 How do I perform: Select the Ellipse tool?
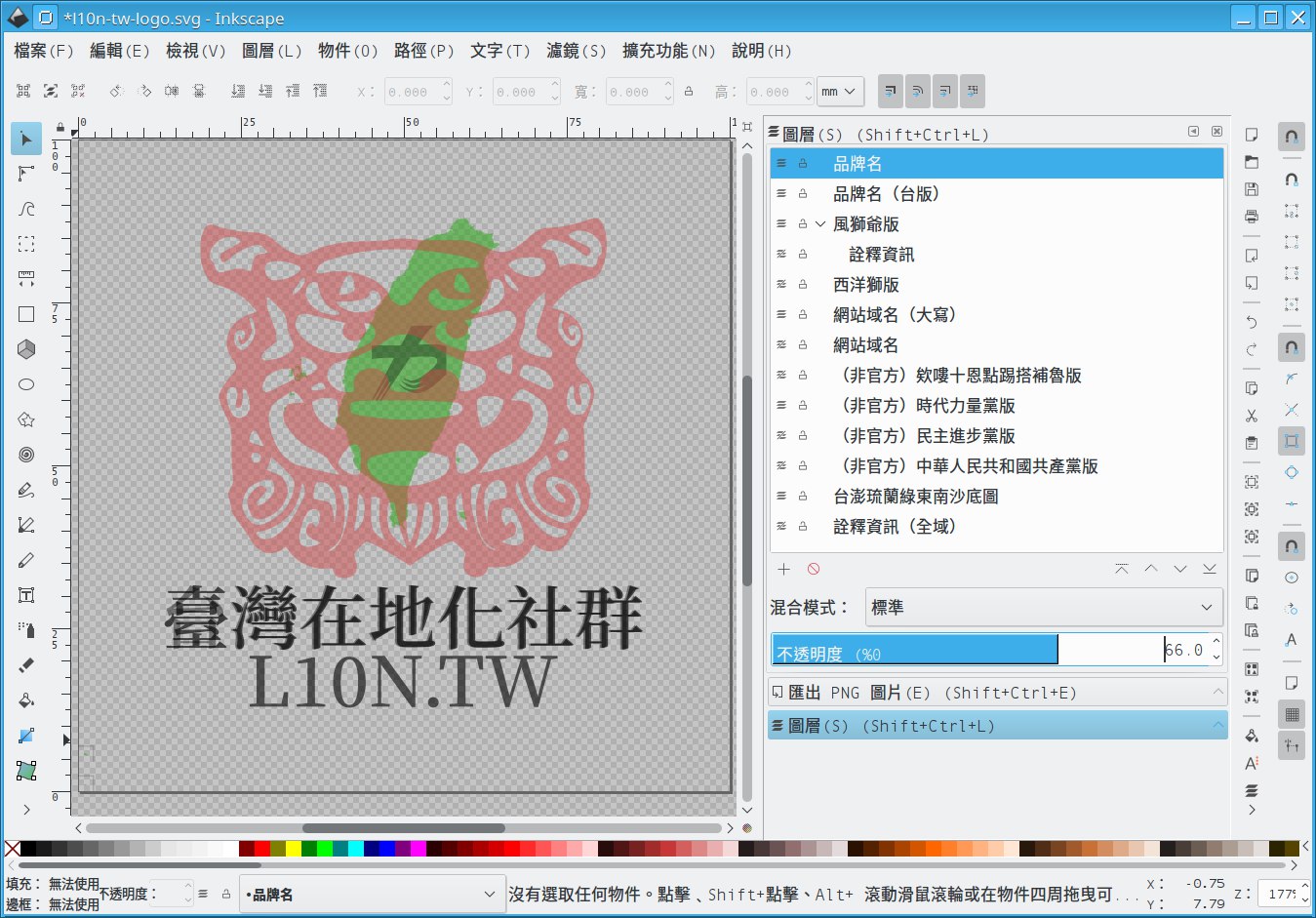[26, 384]
